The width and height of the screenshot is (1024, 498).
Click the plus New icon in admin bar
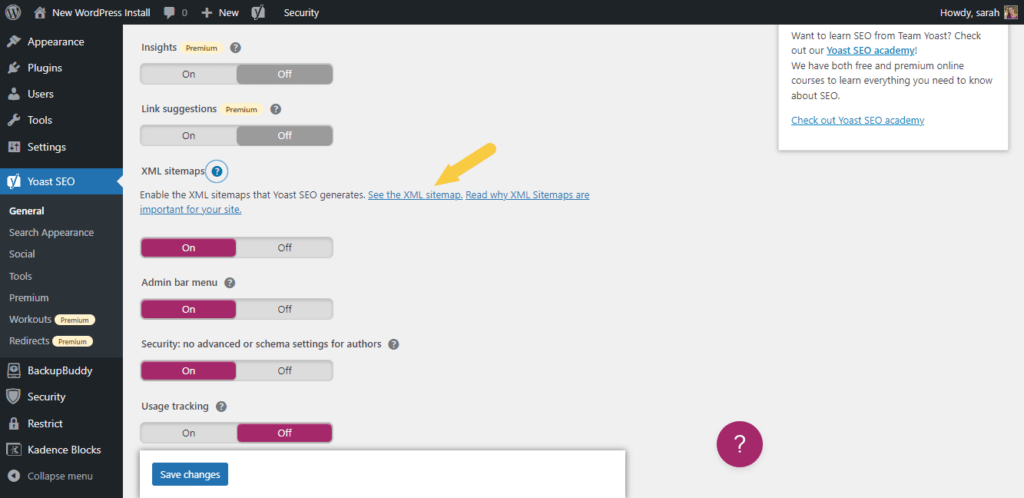click(207, 12)
